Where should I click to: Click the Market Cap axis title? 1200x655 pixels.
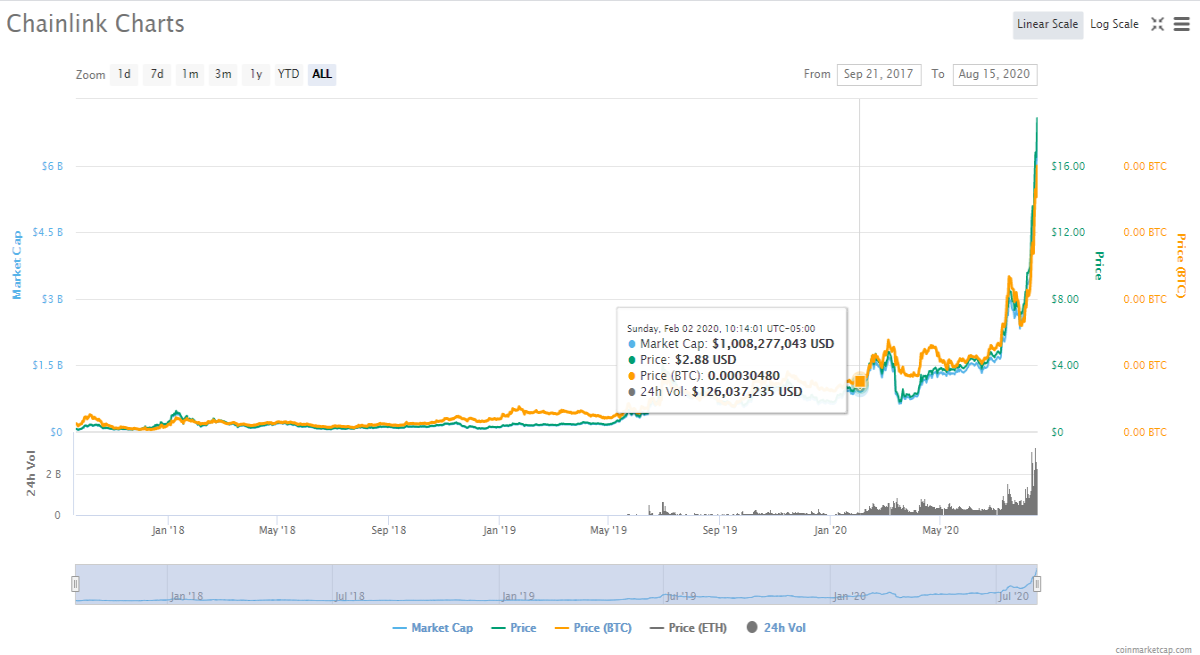(x=17, y=265)
